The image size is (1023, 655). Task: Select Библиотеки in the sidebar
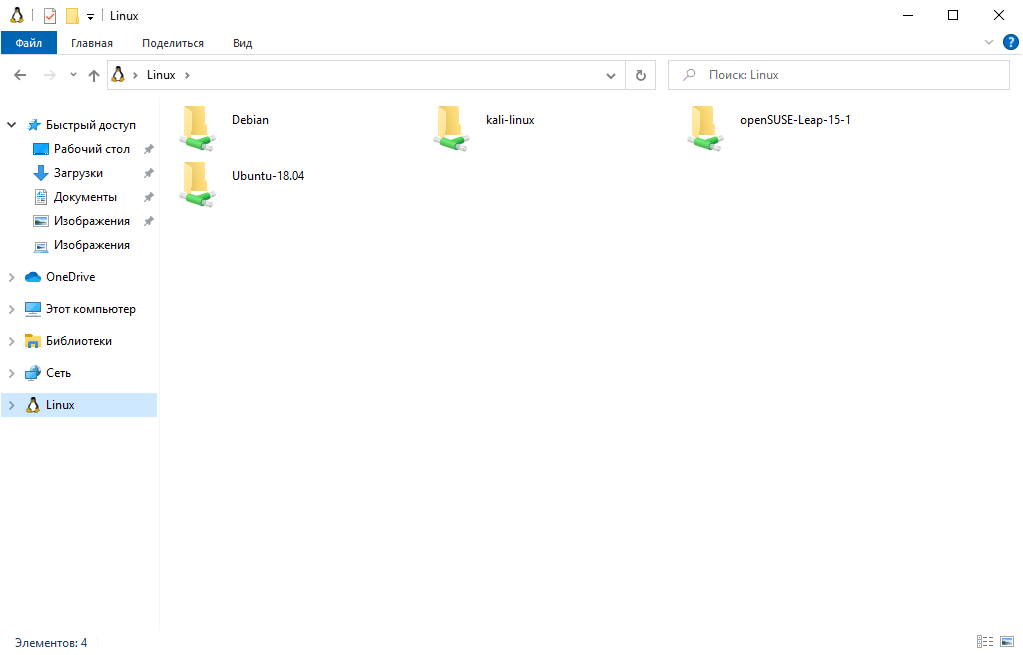click(x=78, y=341)
